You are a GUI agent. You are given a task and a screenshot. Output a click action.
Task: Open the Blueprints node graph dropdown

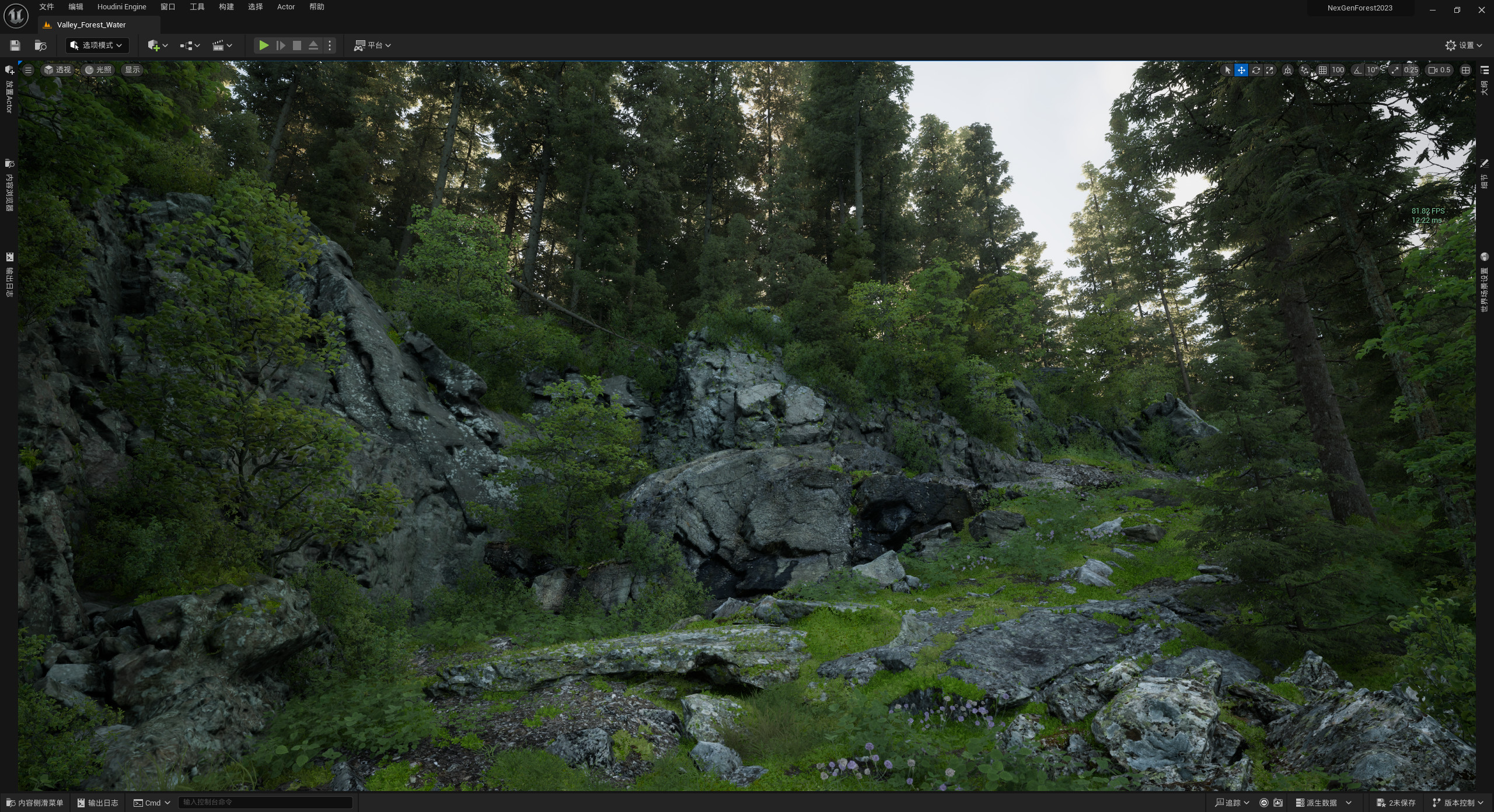click(x=190, y=45)
